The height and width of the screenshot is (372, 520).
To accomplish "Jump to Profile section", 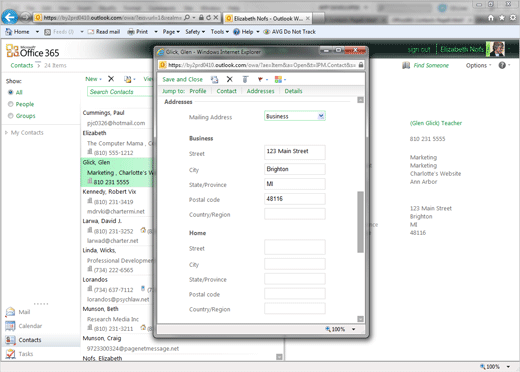I will click(198, 91).
